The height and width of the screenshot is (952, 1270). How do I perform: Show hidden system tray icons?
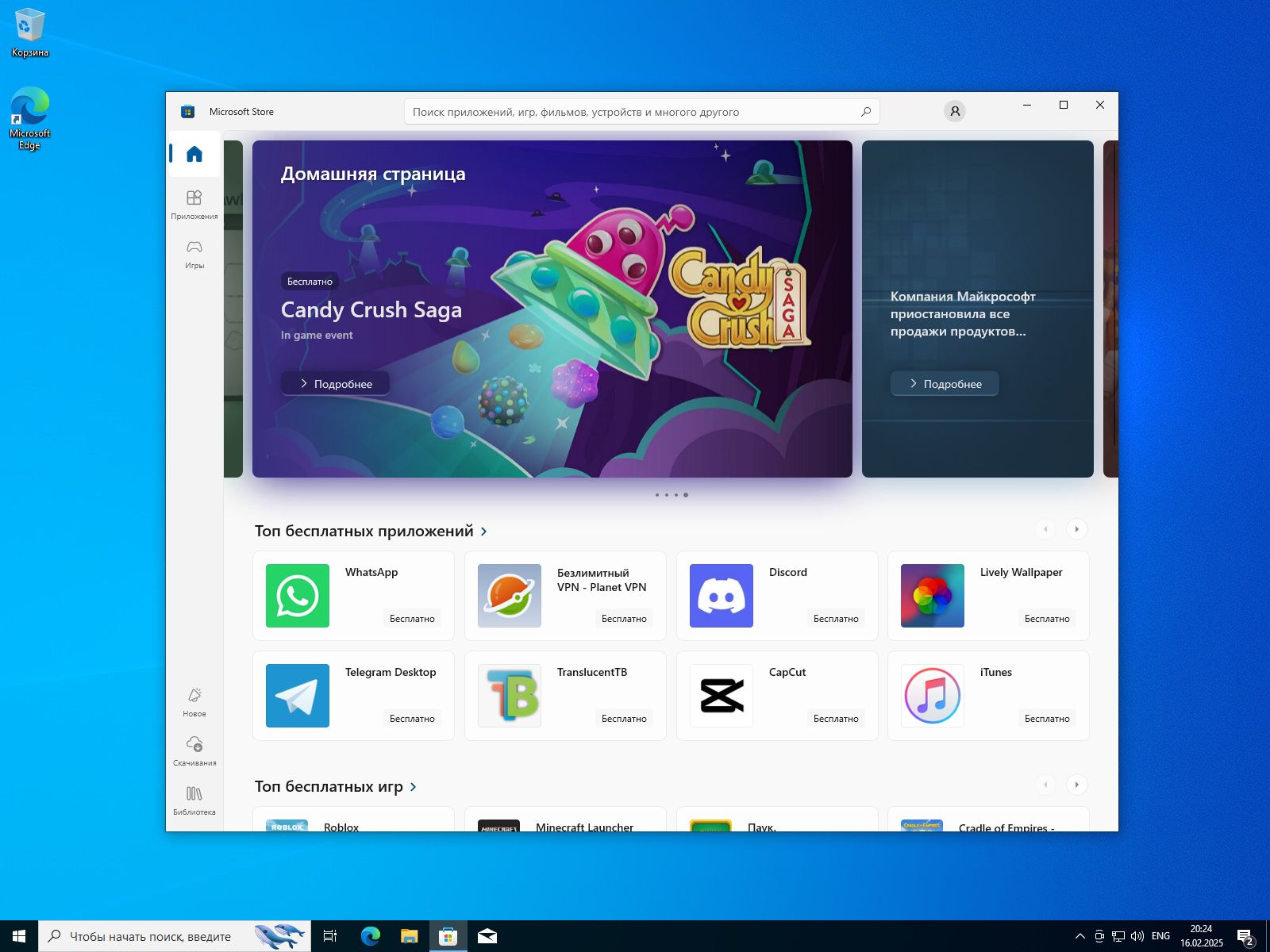click(x=1079, y=935)
